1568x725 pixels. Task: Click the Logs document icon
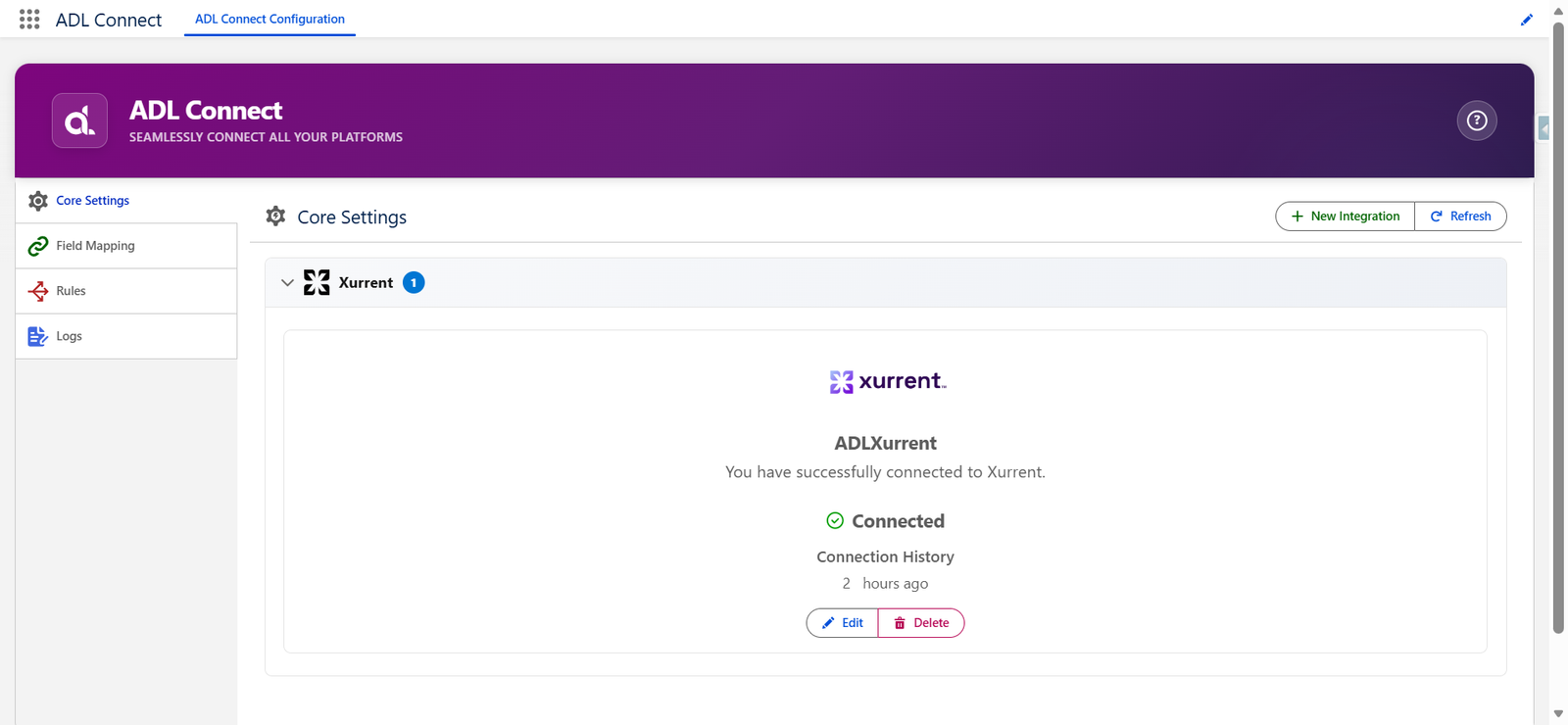38,336
